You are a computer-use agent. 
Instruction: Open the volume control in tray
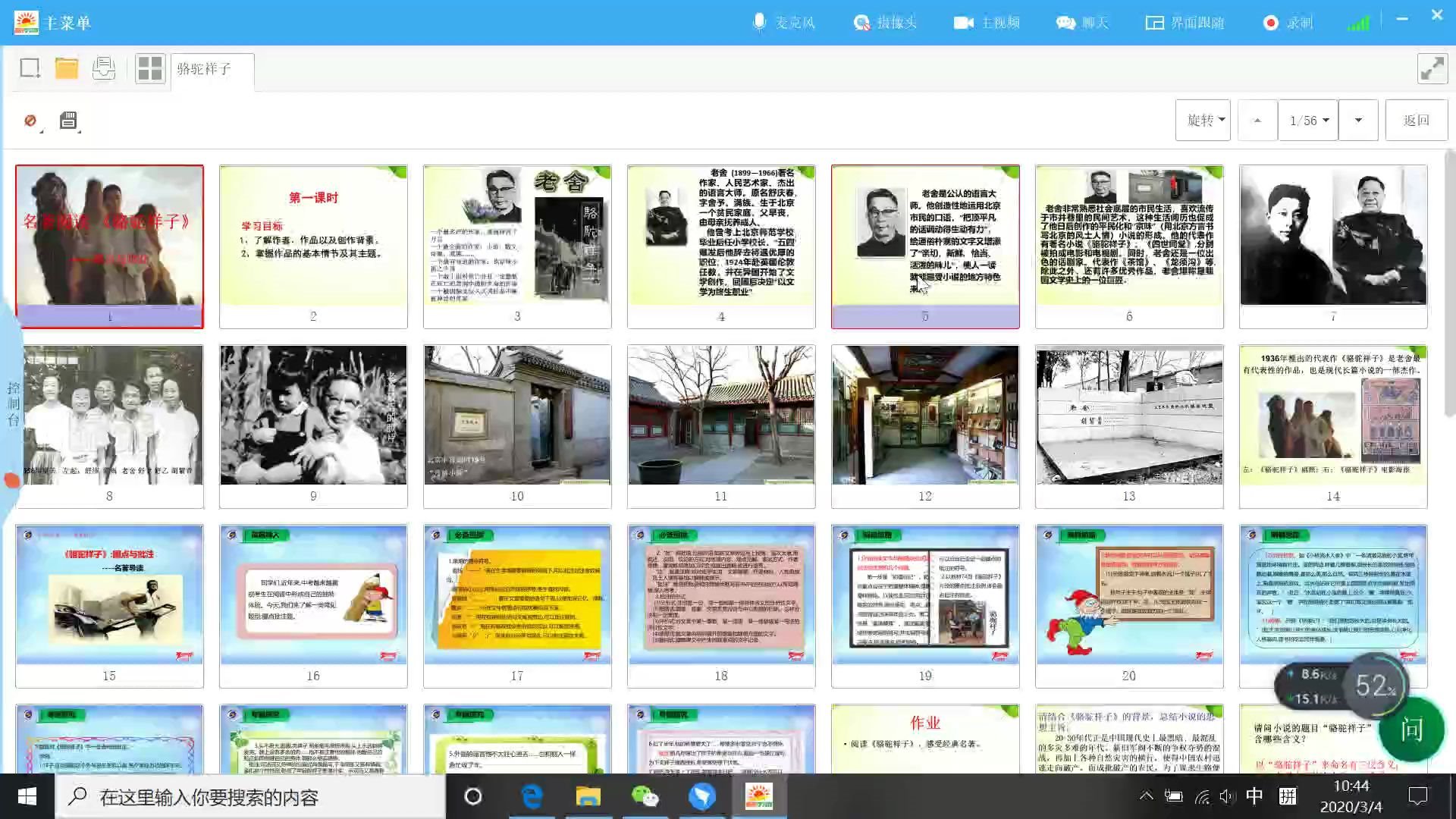[x=1227, y=796]
